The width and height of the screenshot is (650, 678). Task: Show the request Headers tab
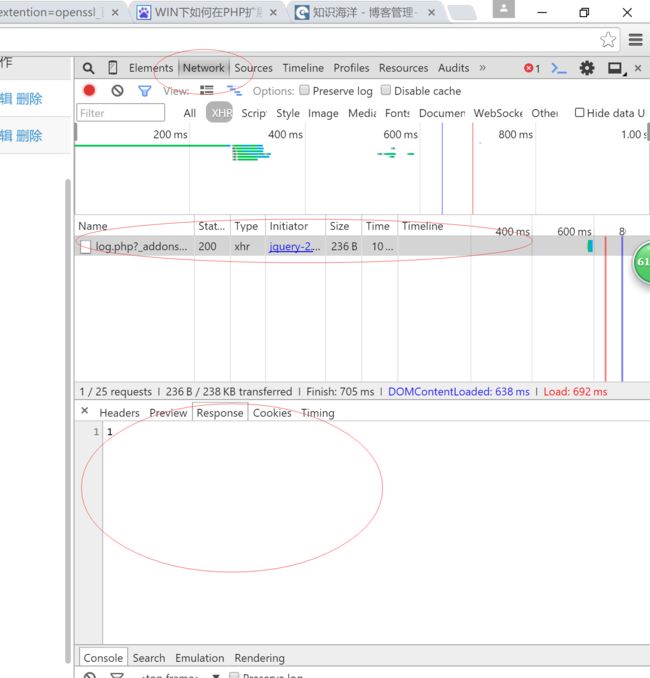(x=119, y=413)
